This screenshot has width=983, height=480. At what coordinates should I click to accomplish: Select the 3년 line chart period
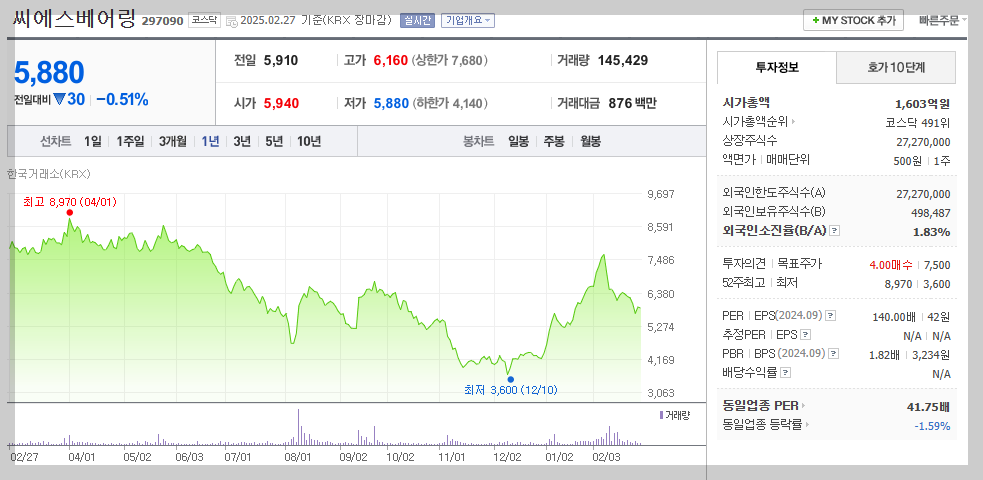pyautogui.click(x=242, y=142)
